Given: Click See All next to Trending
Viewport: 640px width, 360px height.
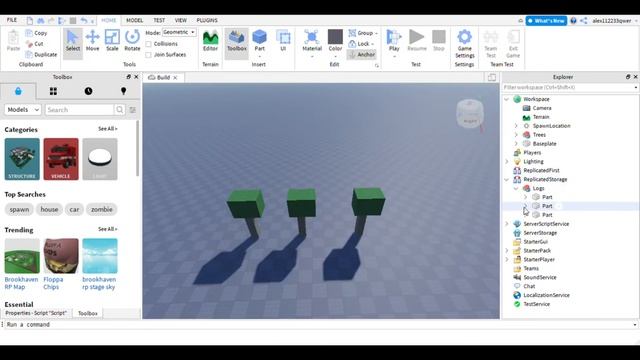Looking at the screenshot, I should coord(108,229).
